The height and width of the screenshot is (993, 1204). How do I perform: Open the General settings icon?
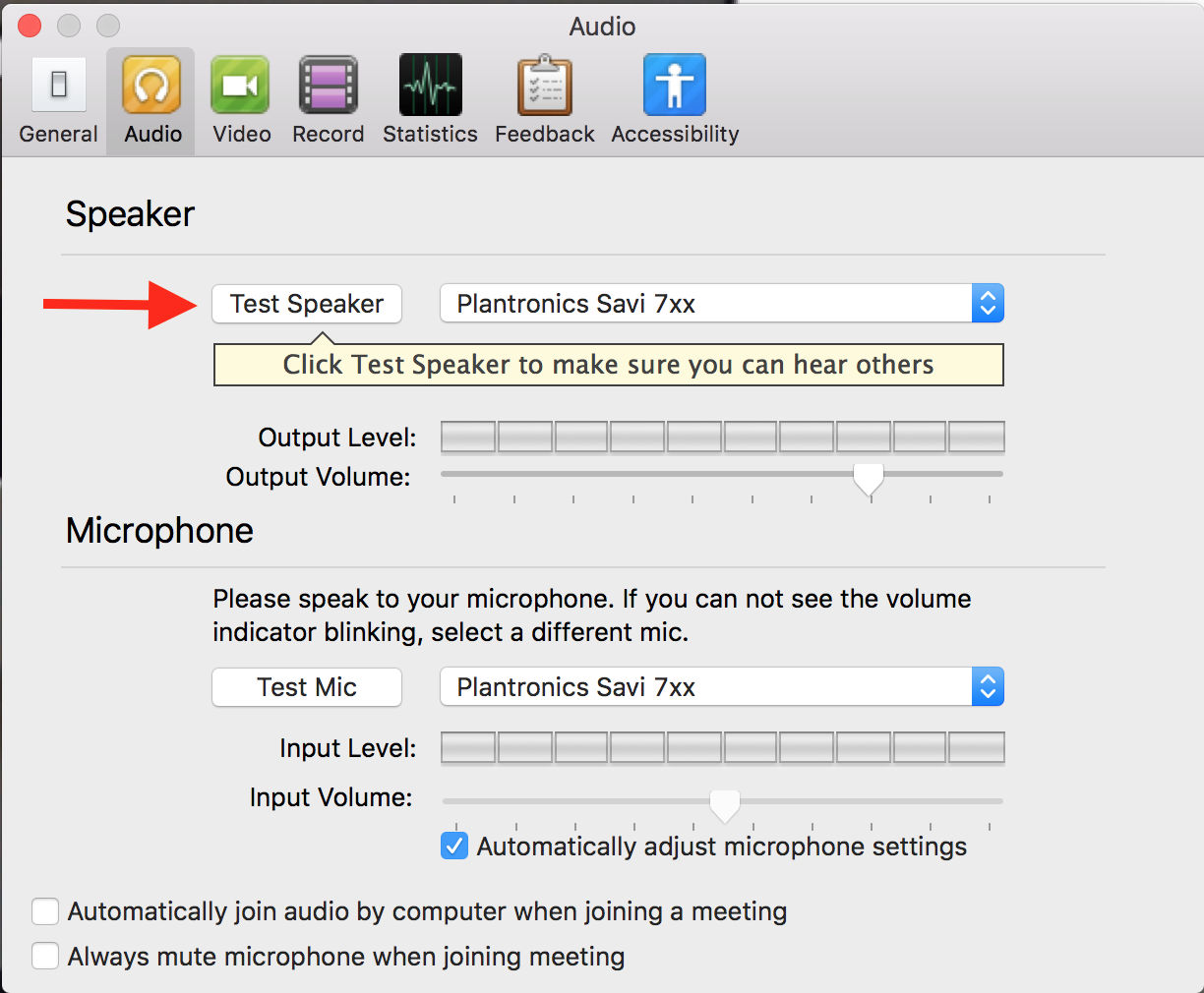pyautogui.click(x=59, y=86)
